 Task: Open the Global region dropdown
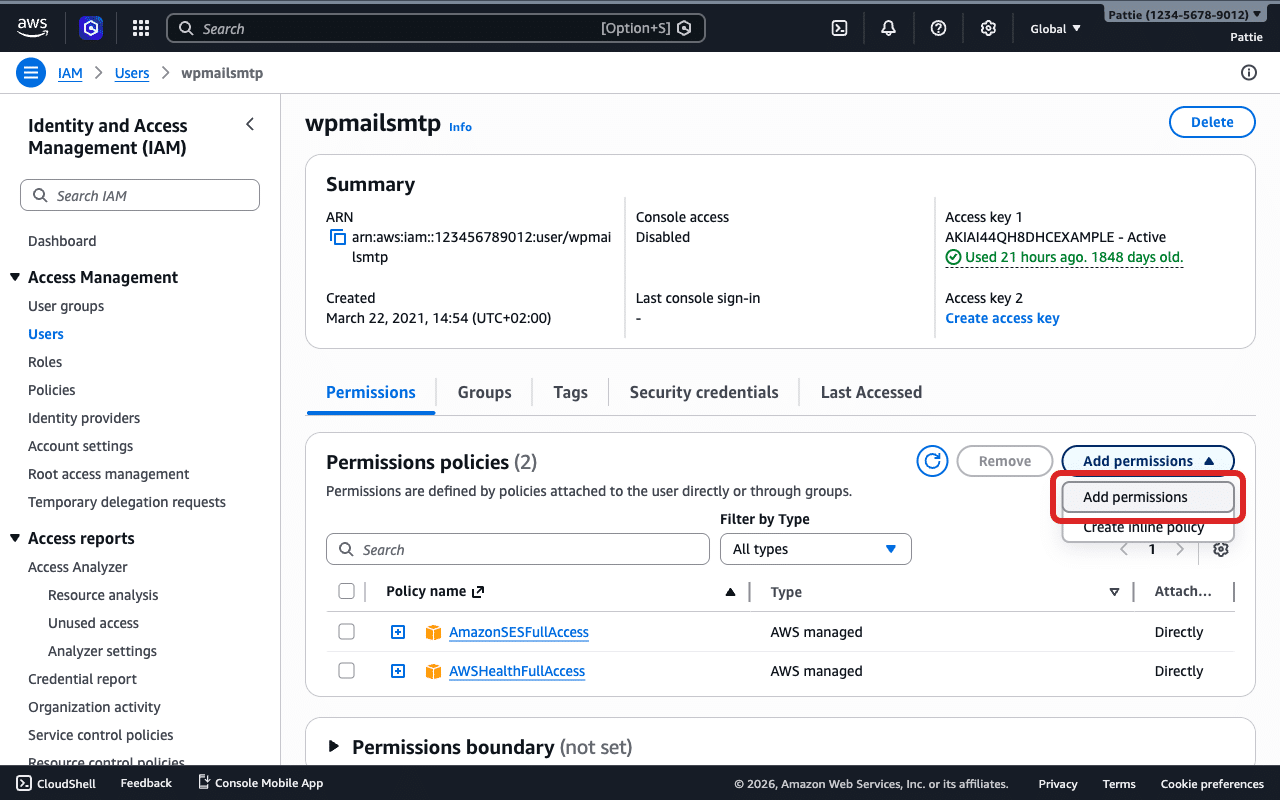pos(1056,28)
